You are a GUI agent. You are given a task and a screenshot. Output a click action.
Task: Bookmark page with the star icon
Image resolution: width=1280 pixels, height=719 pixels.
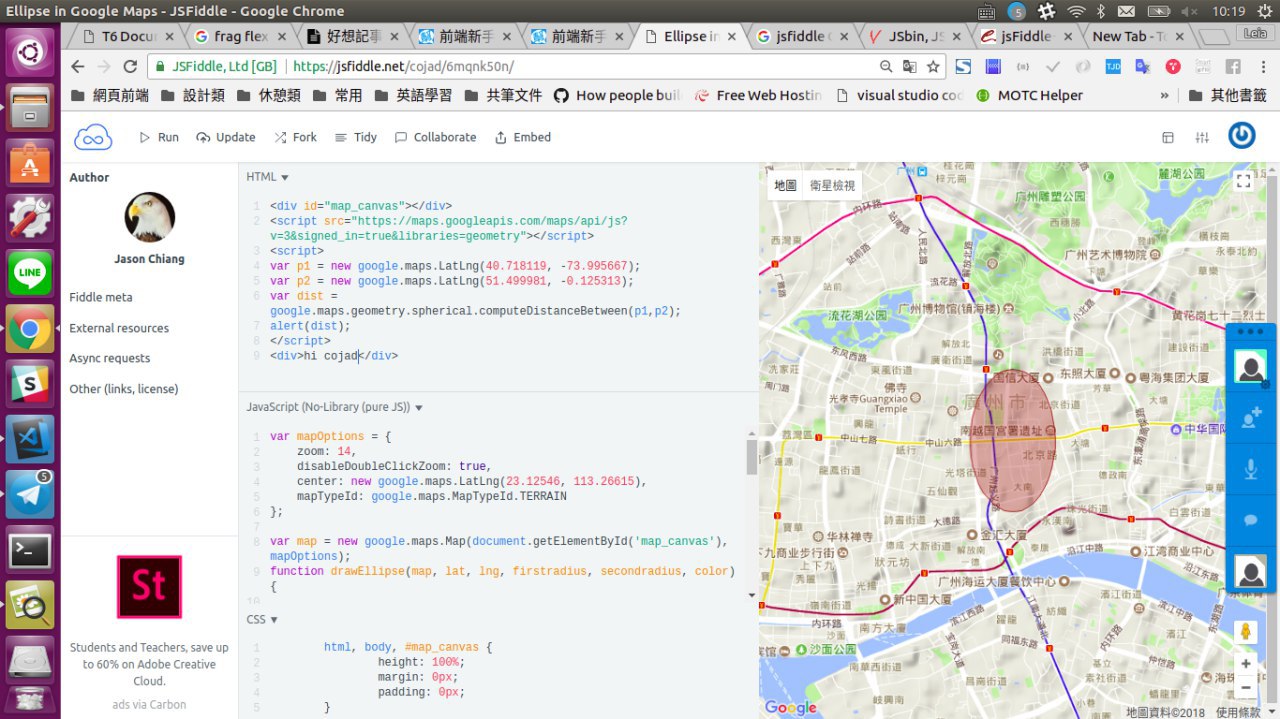pos(933,67)
